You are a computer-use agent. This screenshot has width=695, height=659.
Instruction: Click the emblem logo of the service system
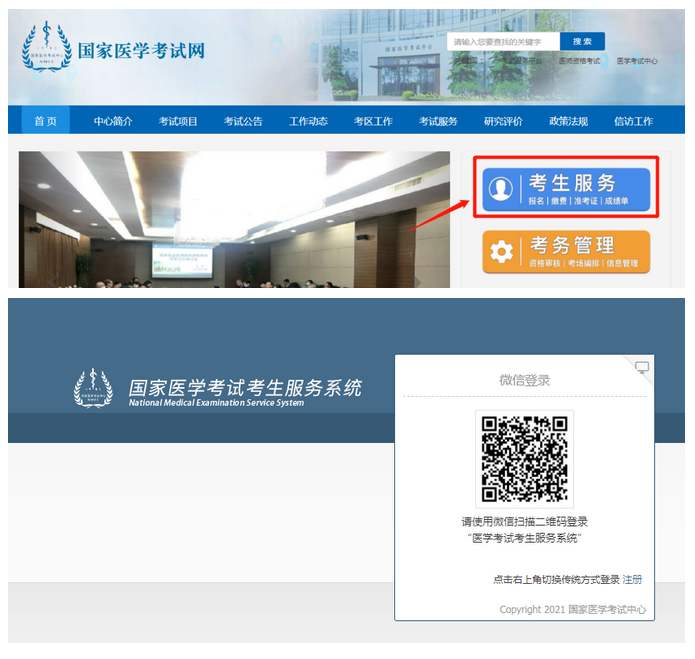[x=93, y=388]
